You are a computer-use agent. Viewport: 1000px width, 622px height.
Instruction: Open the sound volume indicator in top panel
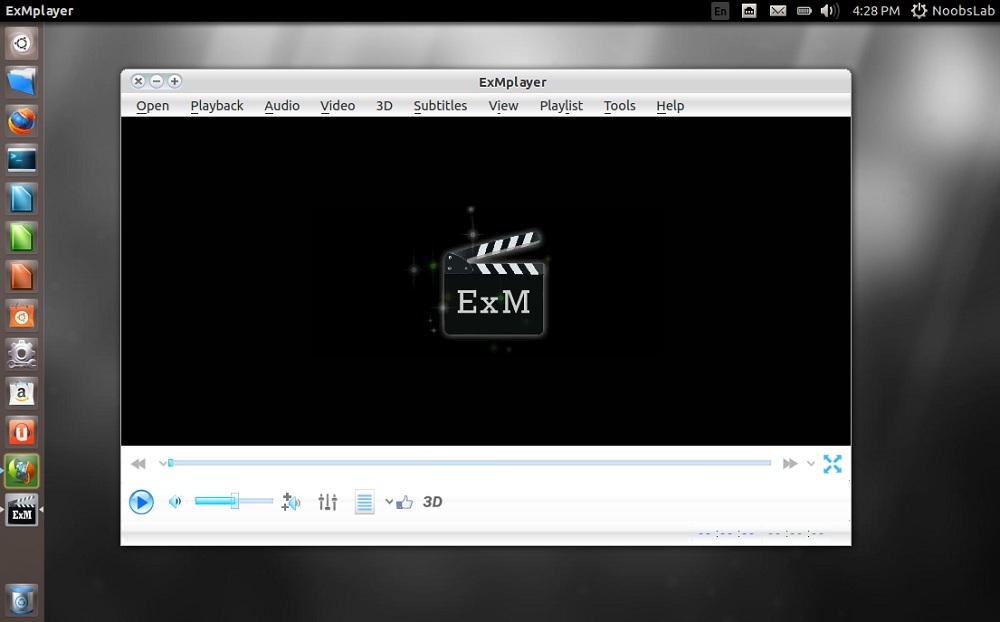tap(830, 11)
